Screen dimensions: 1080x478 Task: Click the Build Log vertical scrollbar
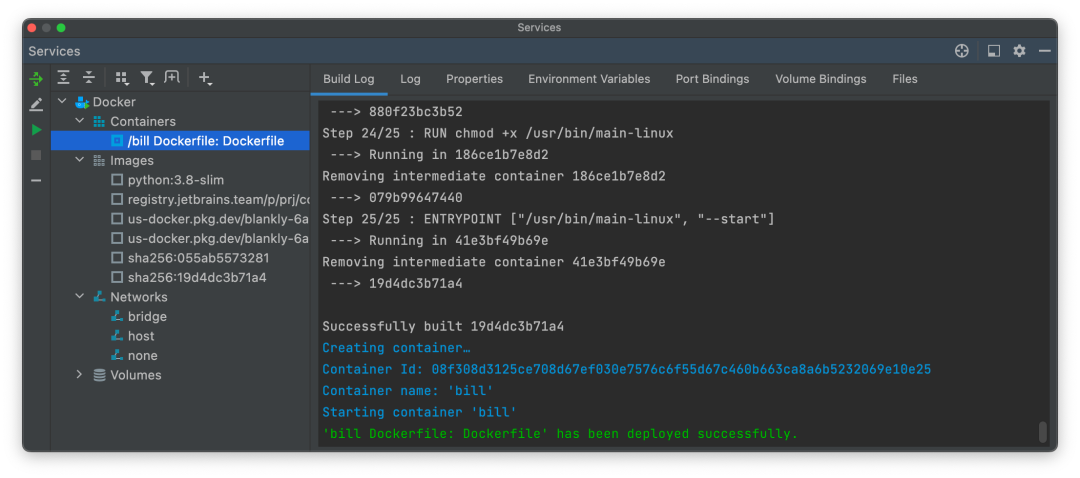(1042, 431)
